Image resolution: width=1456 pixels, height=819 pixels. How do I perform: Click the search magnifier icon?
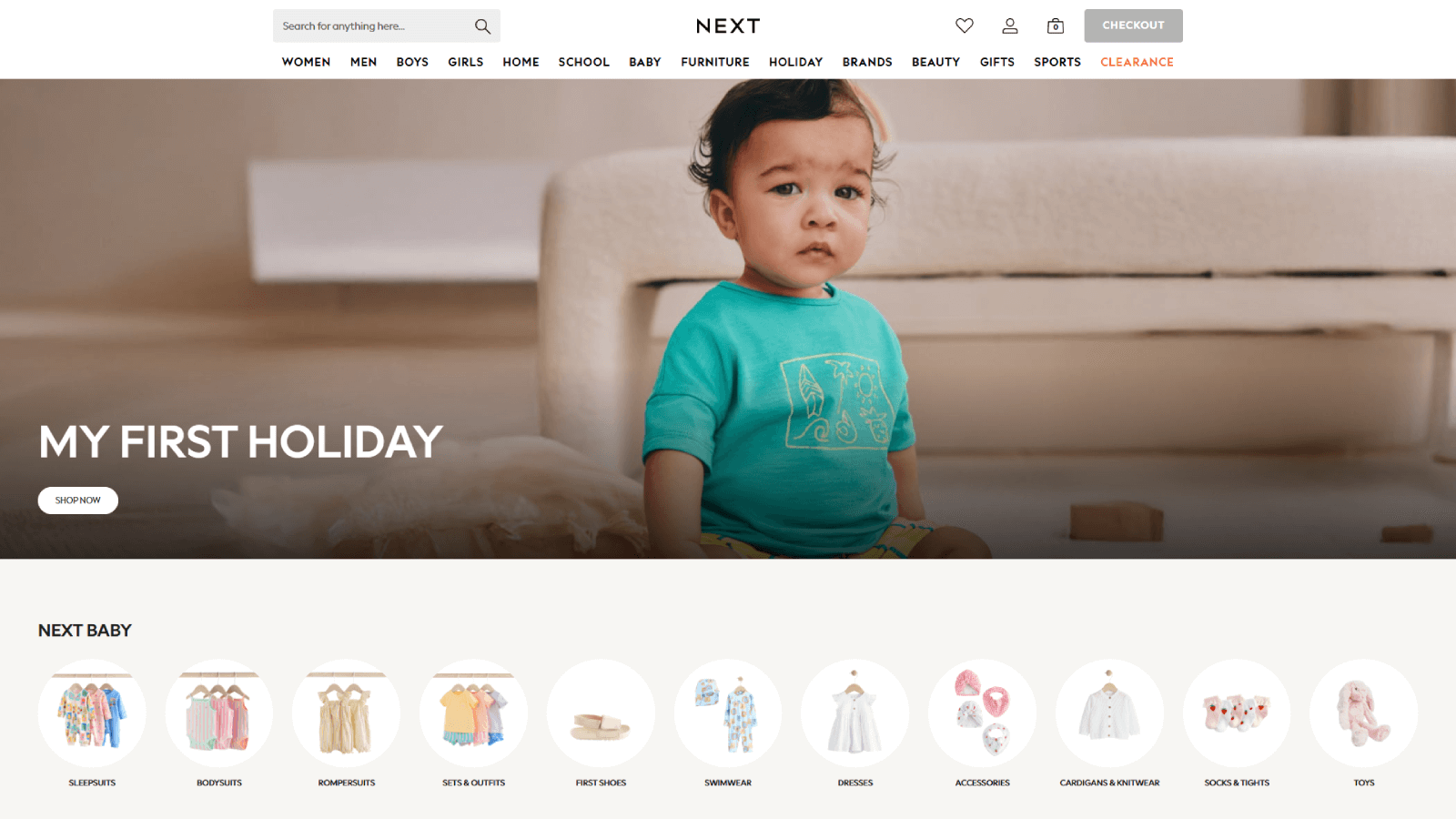(482, 26)
